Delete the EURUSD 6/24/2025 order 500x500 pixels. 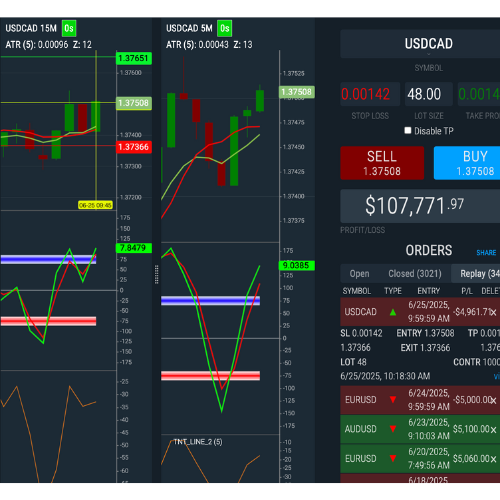[x=493, y=400]
